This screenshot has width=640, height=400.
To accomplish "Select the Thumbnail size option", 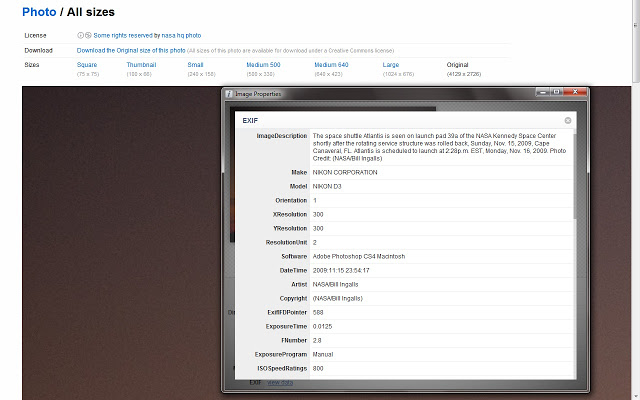I will (141, 65).
